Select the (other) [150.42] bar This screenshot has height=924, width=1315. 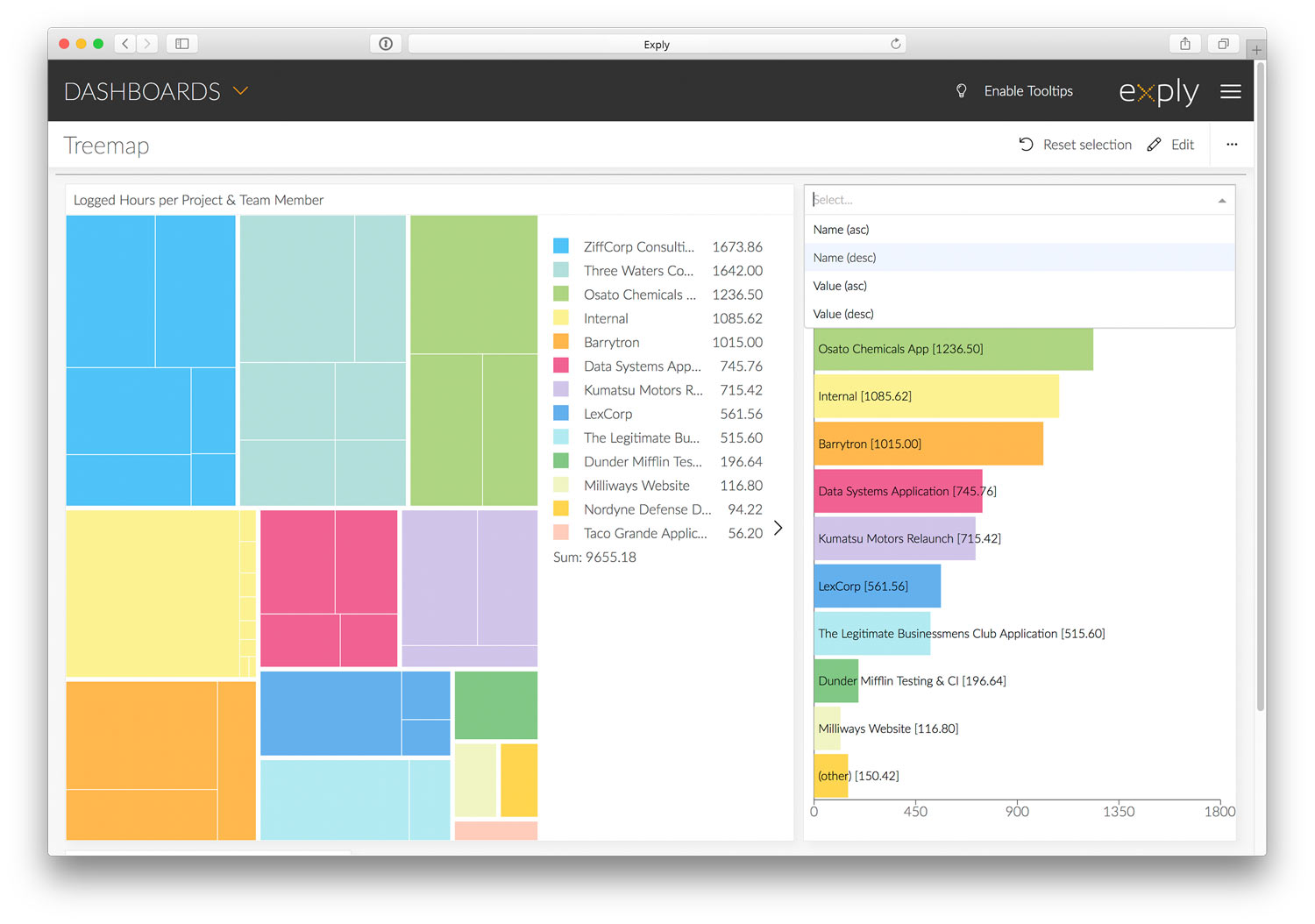pos(831,776)
